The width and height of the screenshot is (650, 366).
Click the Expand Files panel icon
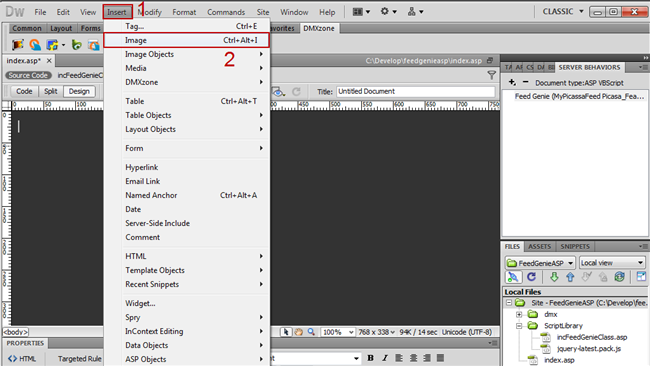pos(641,276)
